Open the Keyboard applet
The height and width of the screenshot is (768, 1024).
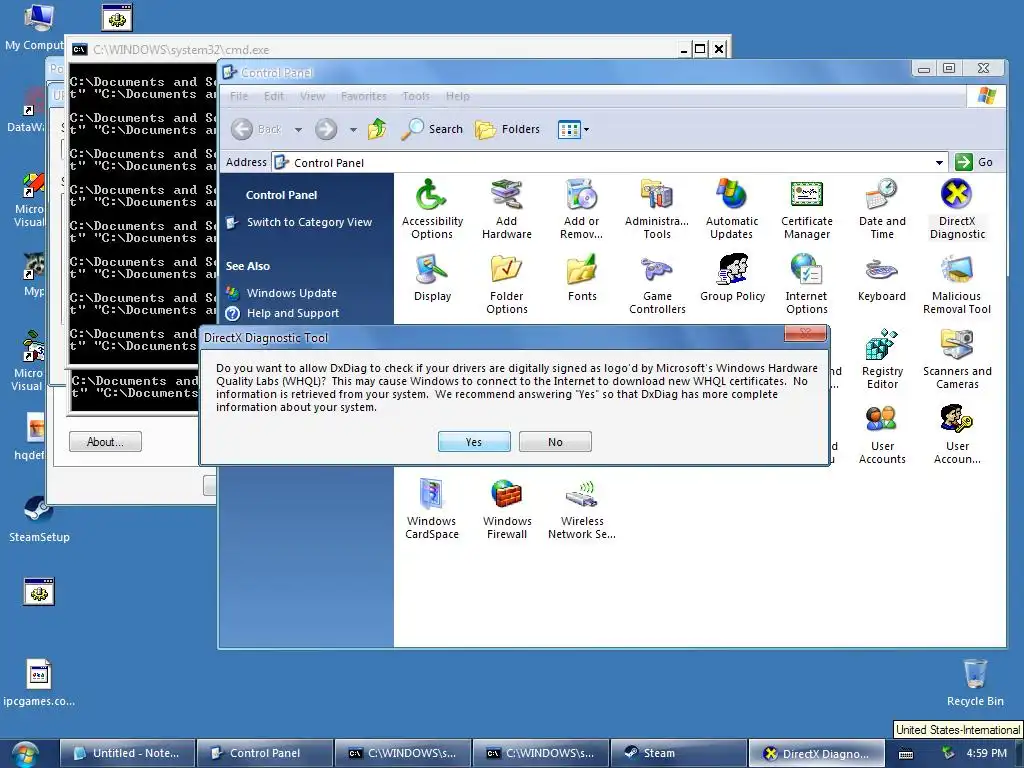[882, 278]
